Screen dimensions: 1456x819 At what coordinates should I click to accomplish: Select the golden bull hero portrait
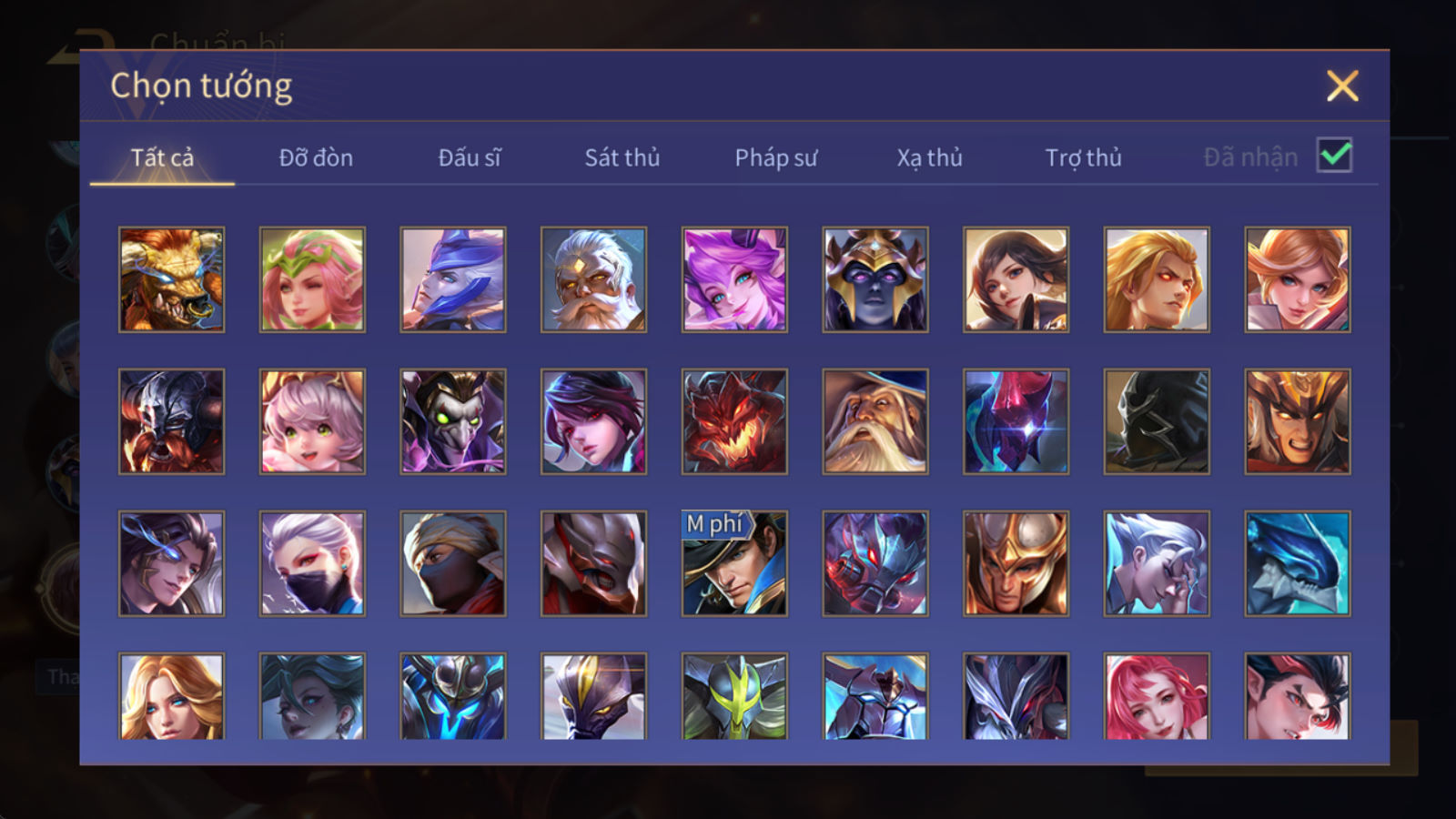[171, 279]
